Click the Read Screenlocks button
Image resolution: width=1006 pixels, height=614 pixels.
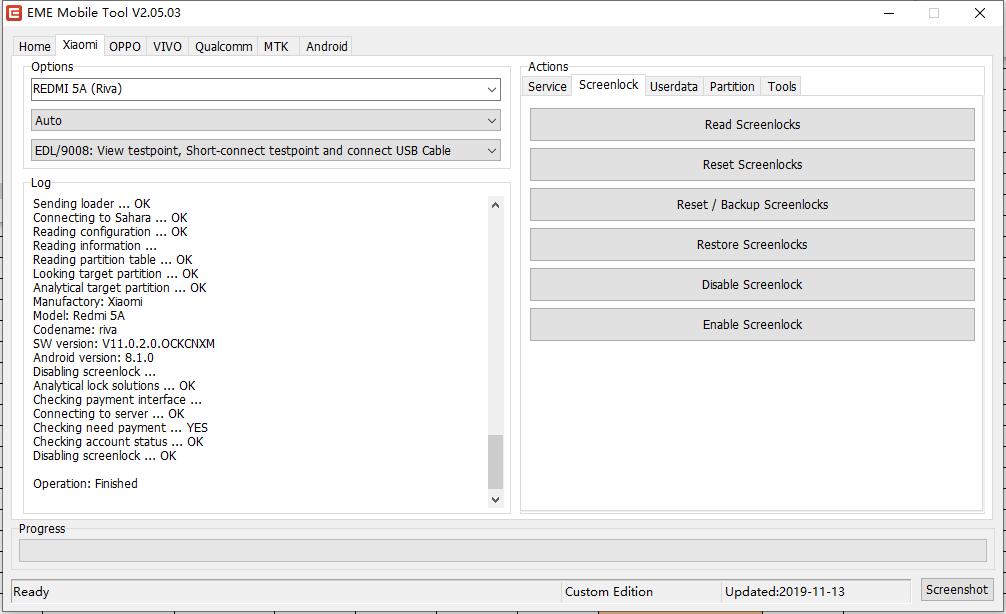pos(752,124)
